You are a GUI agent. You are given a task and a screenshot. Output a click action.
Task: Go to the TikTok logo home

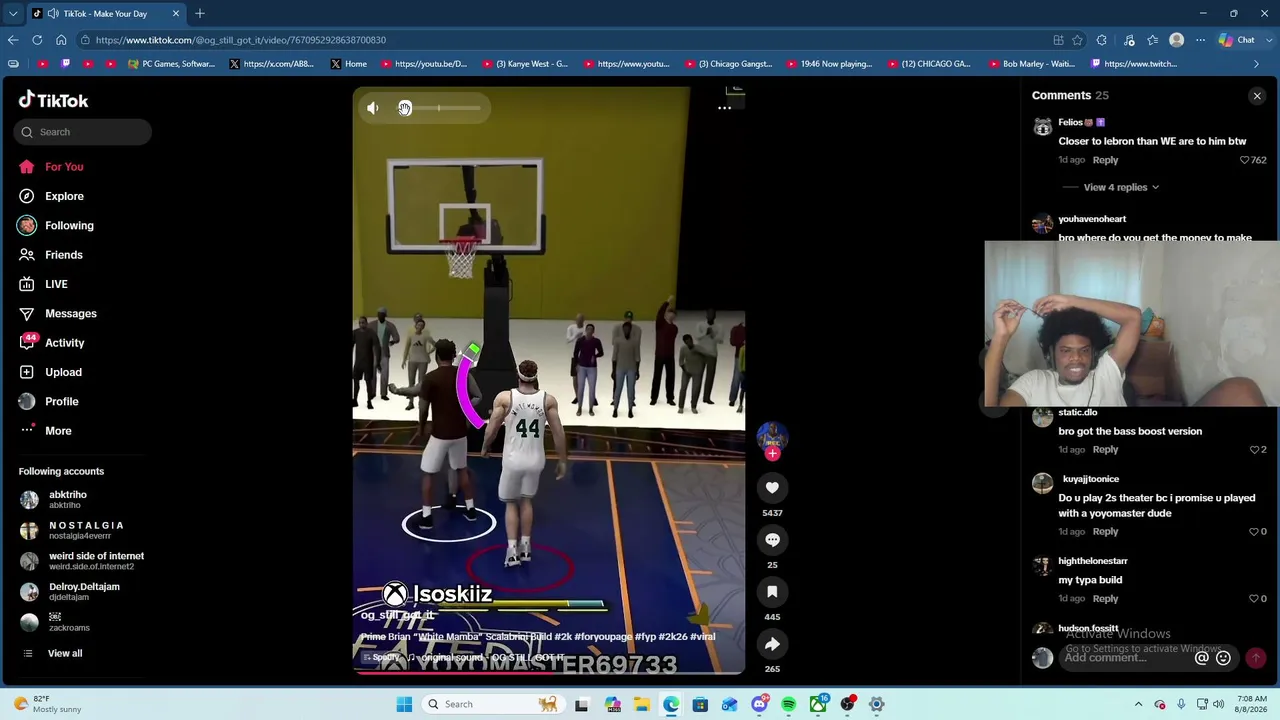pyautogui.click(x=54, y=100)
